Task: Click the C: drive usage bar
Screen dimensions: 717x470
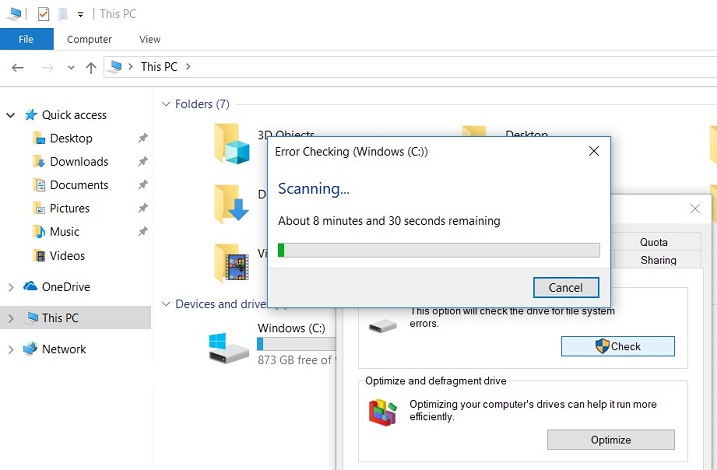Action: coord(296,344)
